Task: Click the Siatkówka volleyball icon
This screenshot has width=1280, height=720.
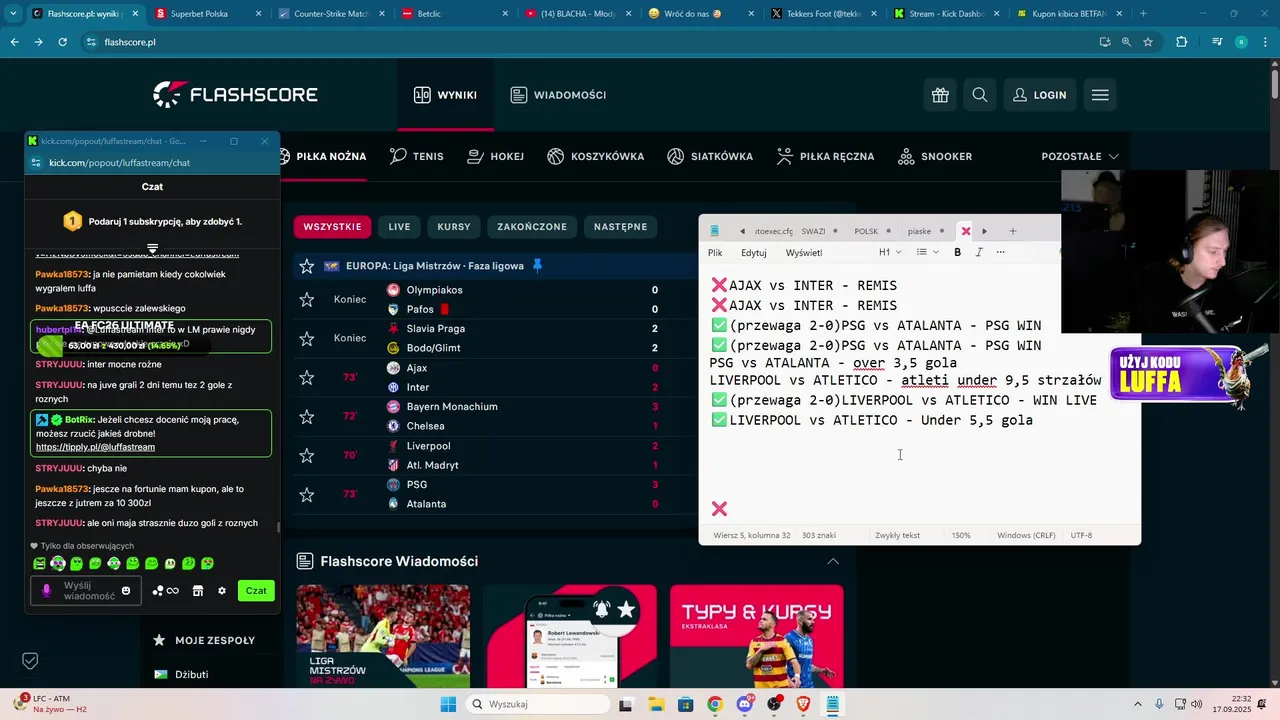Action: pyautogui.click(x=675, y=156)
